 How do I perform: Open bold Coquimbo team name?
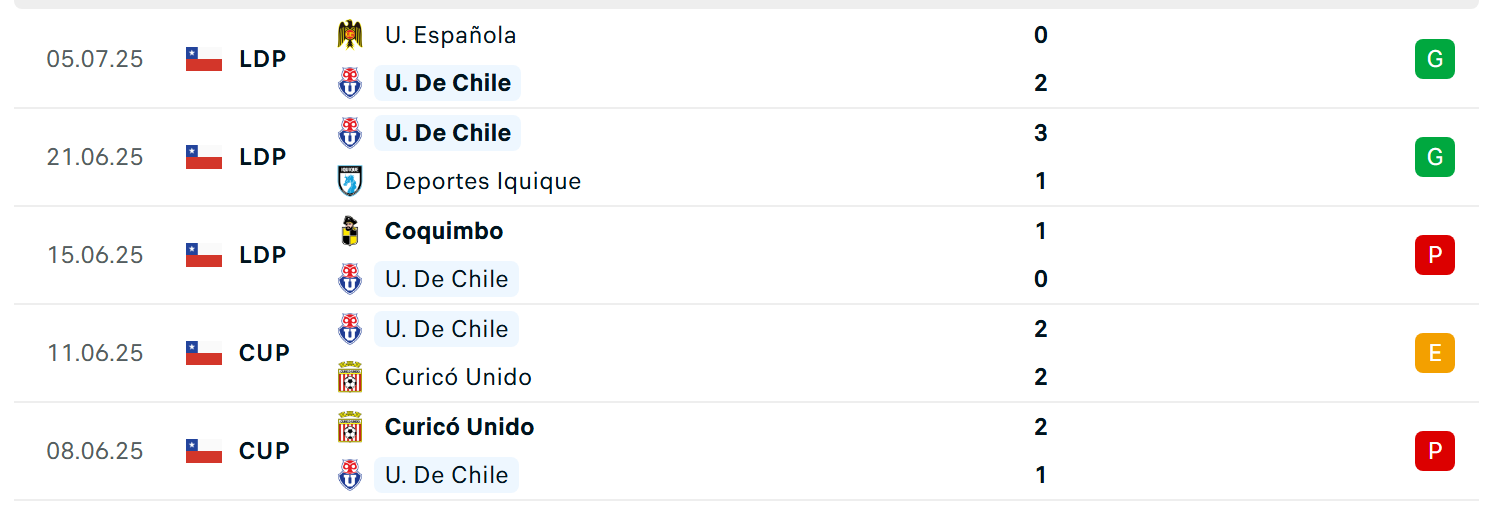tap(444, 231)
